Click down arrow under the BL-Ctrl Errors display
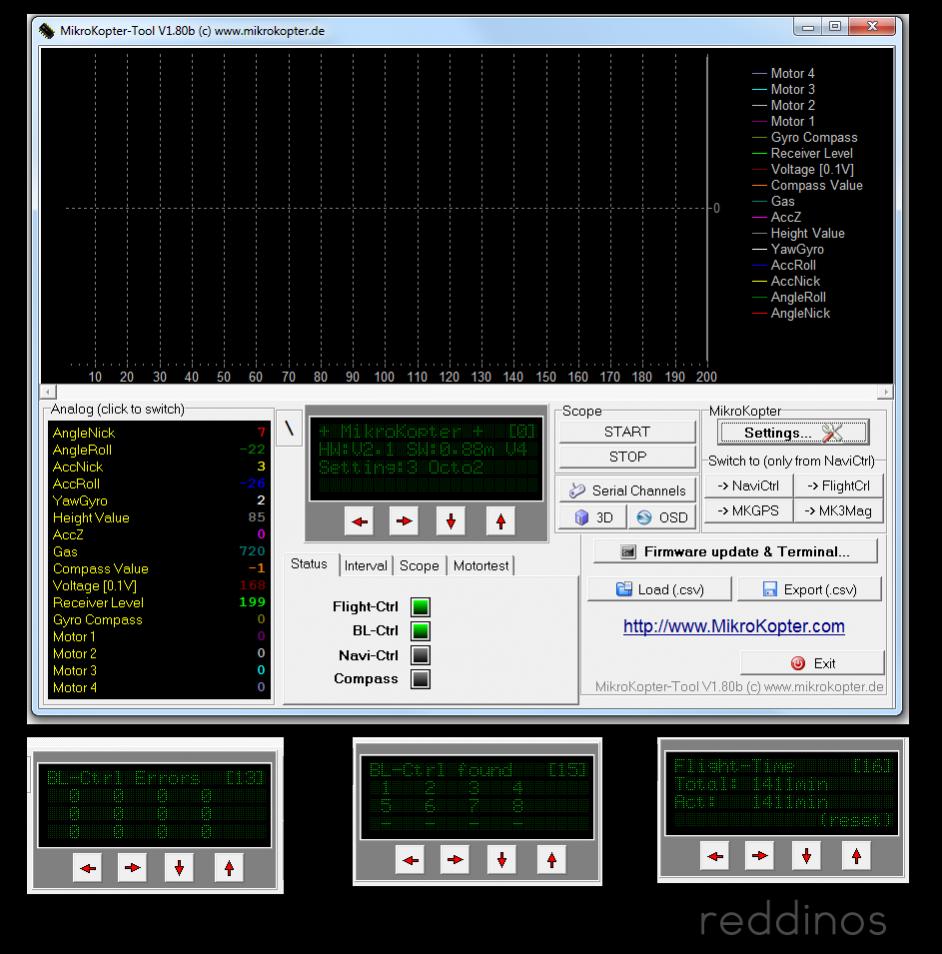The height and width of the screenshot is (954, 942). tap(179, 868)
